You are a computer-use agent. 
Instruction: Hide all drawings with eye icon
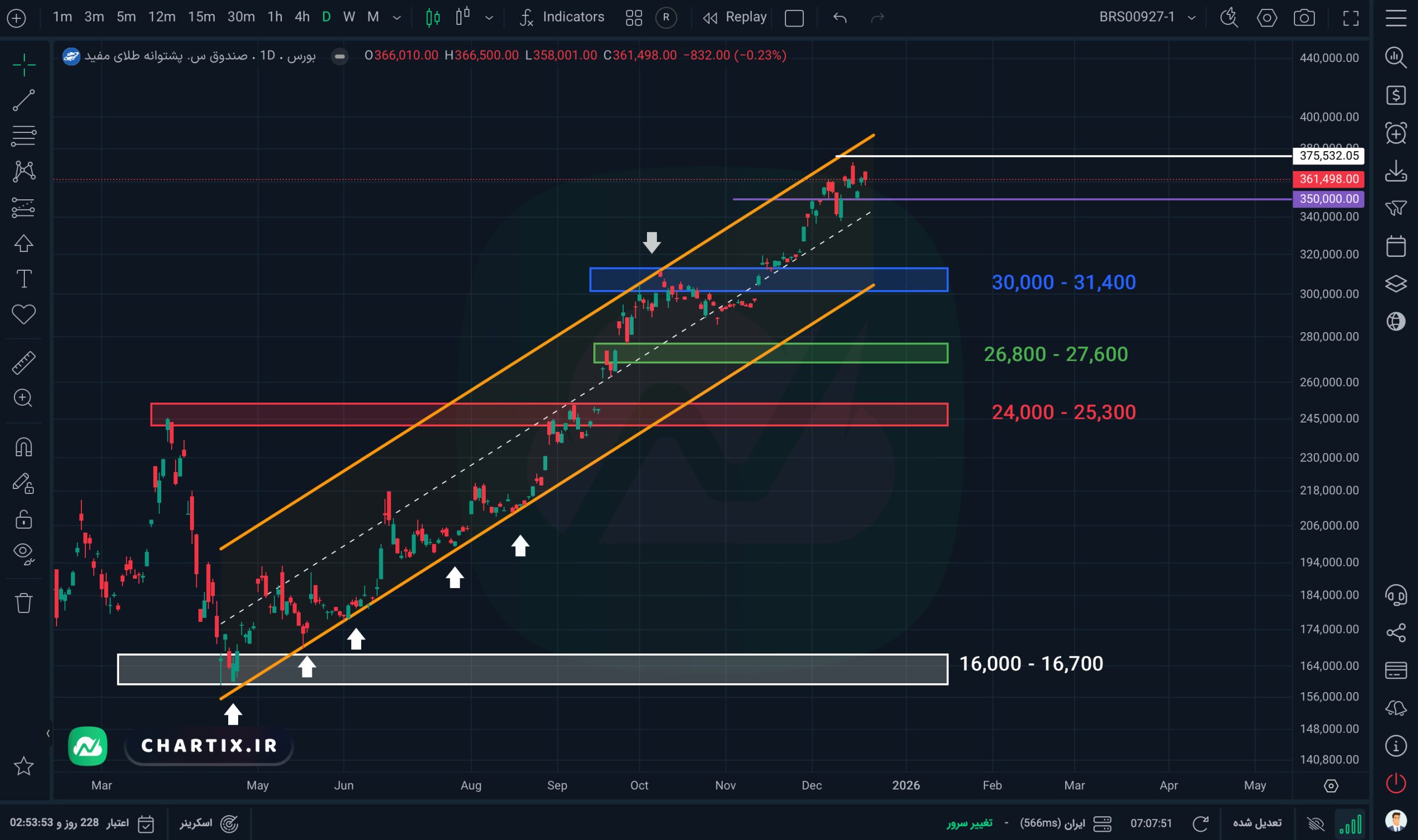(x=23, y=553)
